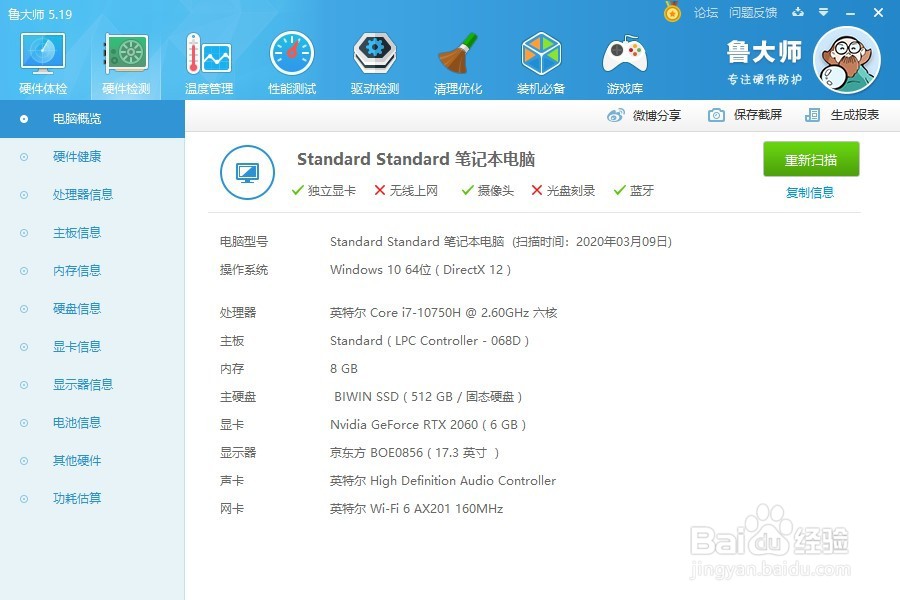900x600 pixels.
Task: Select 电脑概览 in sidebar
Action: (x=92, y=119)
